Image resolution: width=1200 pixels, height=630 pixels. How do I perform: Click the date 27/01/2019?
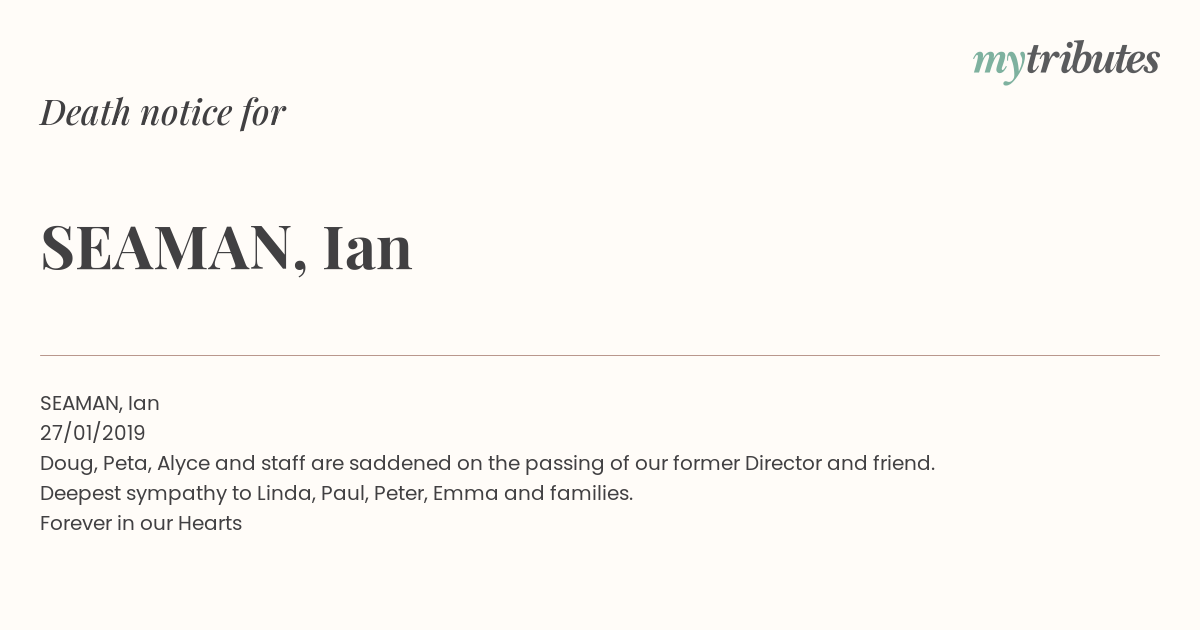[93, 433]
